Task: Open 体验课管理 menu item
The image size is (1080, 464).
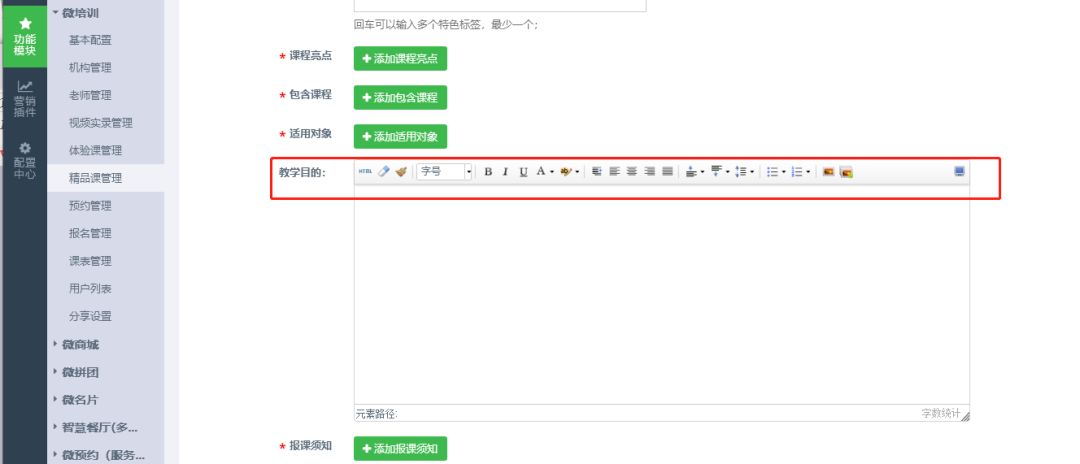Action: tap(95, 150)
